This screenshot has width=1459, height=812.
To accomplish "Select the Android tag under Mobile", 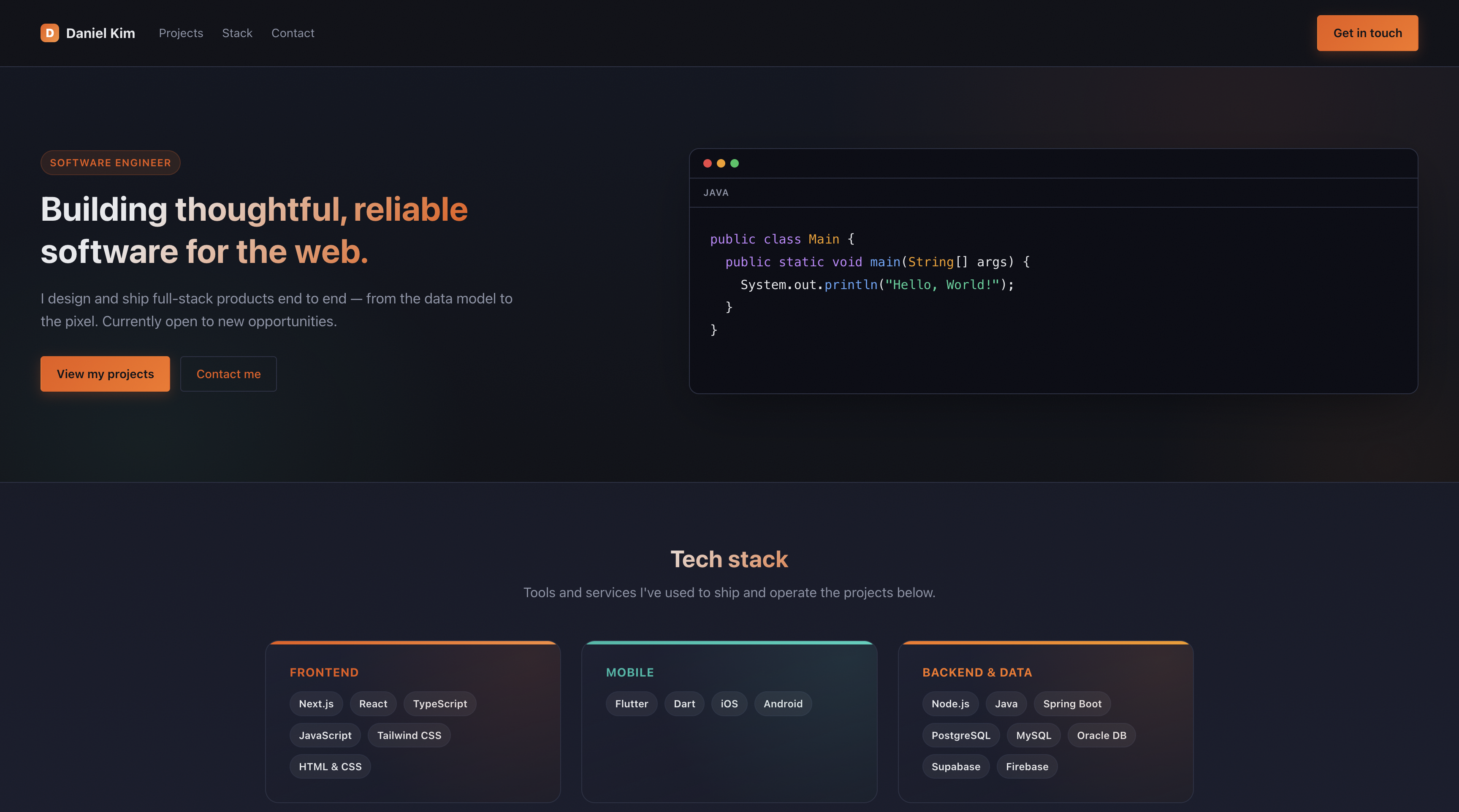I will coord(783,703).
